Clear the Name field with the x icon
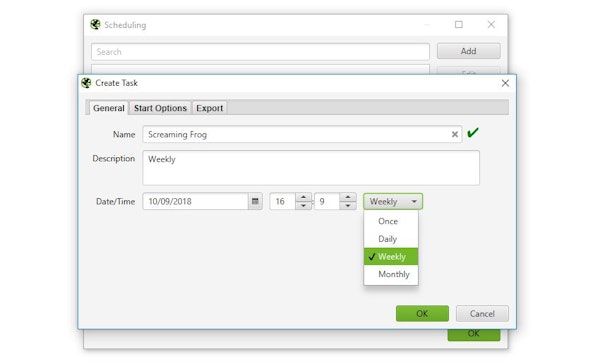Screen dimensions: 600x364 [x=455, y=134]
